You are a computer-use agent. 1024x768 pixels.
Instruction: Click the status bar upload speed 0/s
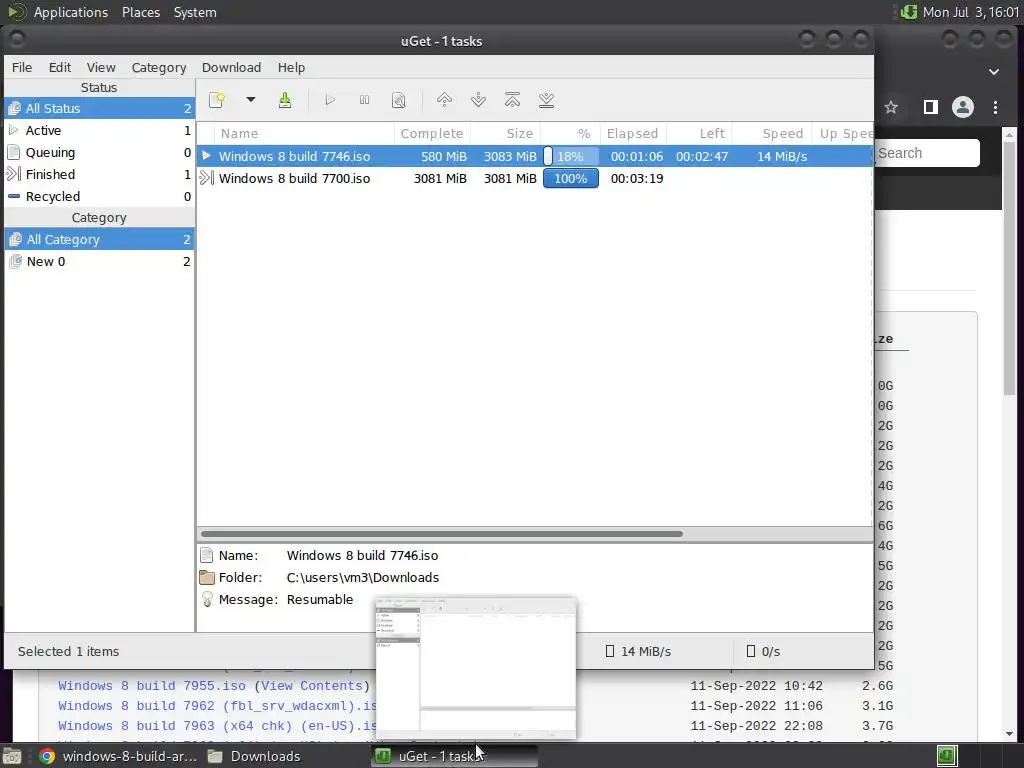(763, 651)
